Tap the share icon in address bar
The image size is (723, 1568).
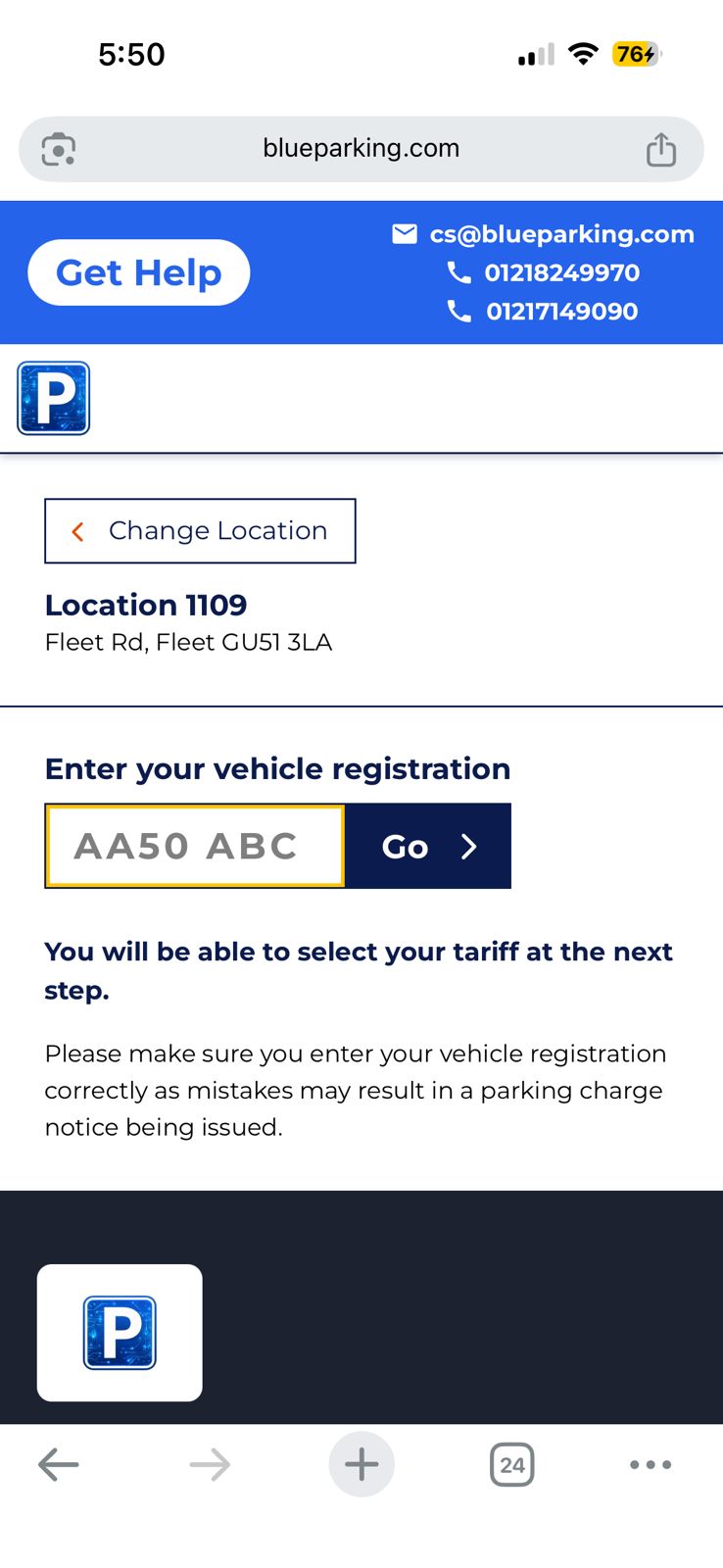(x=661, y=149)
